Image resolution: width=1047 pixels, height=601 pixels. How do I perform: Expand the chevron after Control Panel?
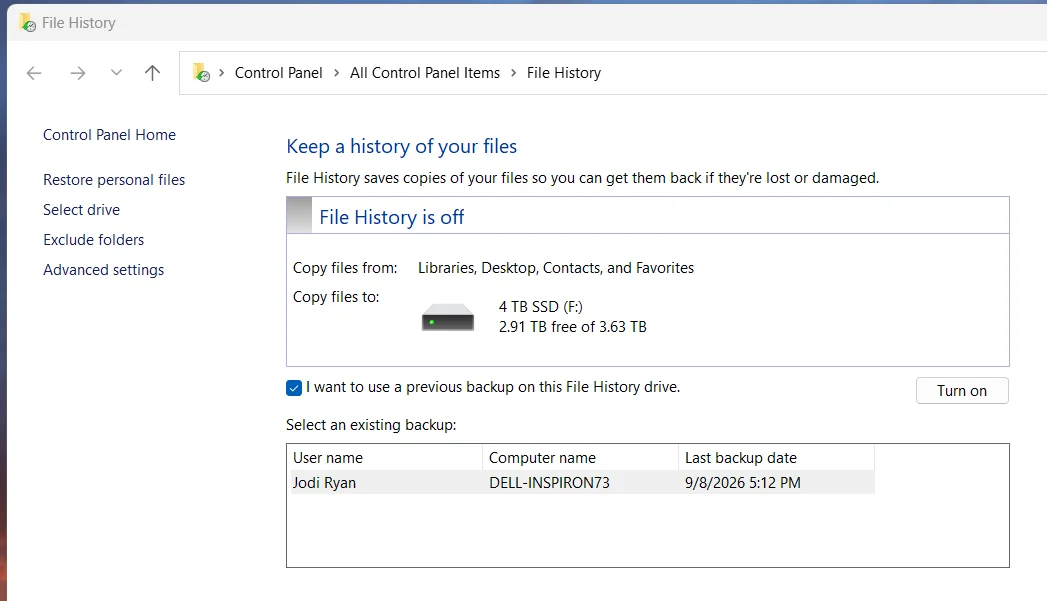pyautogui.click(x=337, y=73)
